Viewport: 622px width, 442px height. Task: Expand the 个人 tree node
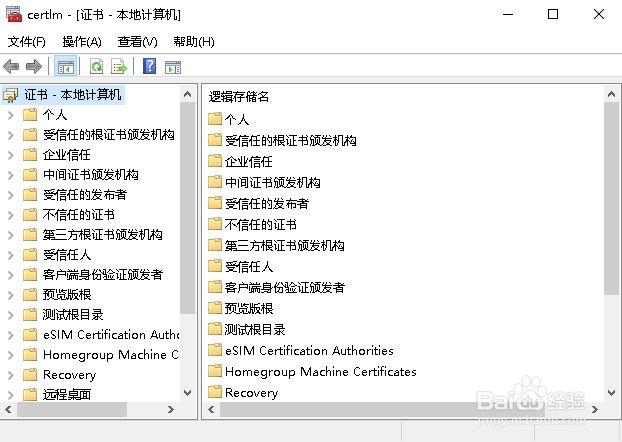(11, 115)
